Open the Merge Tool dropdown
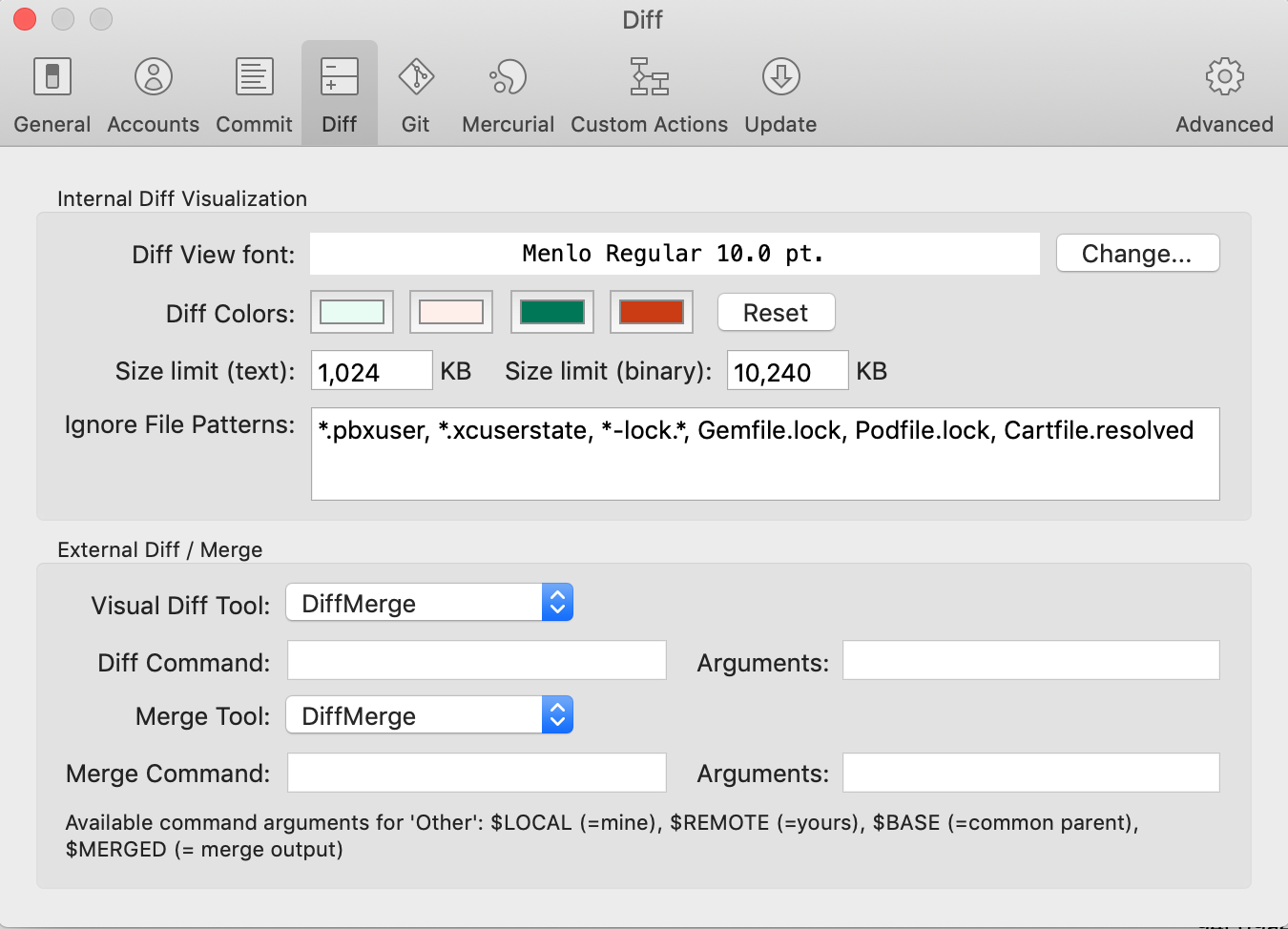Viewport: 1288px width, 929px height. click(428, 714)
